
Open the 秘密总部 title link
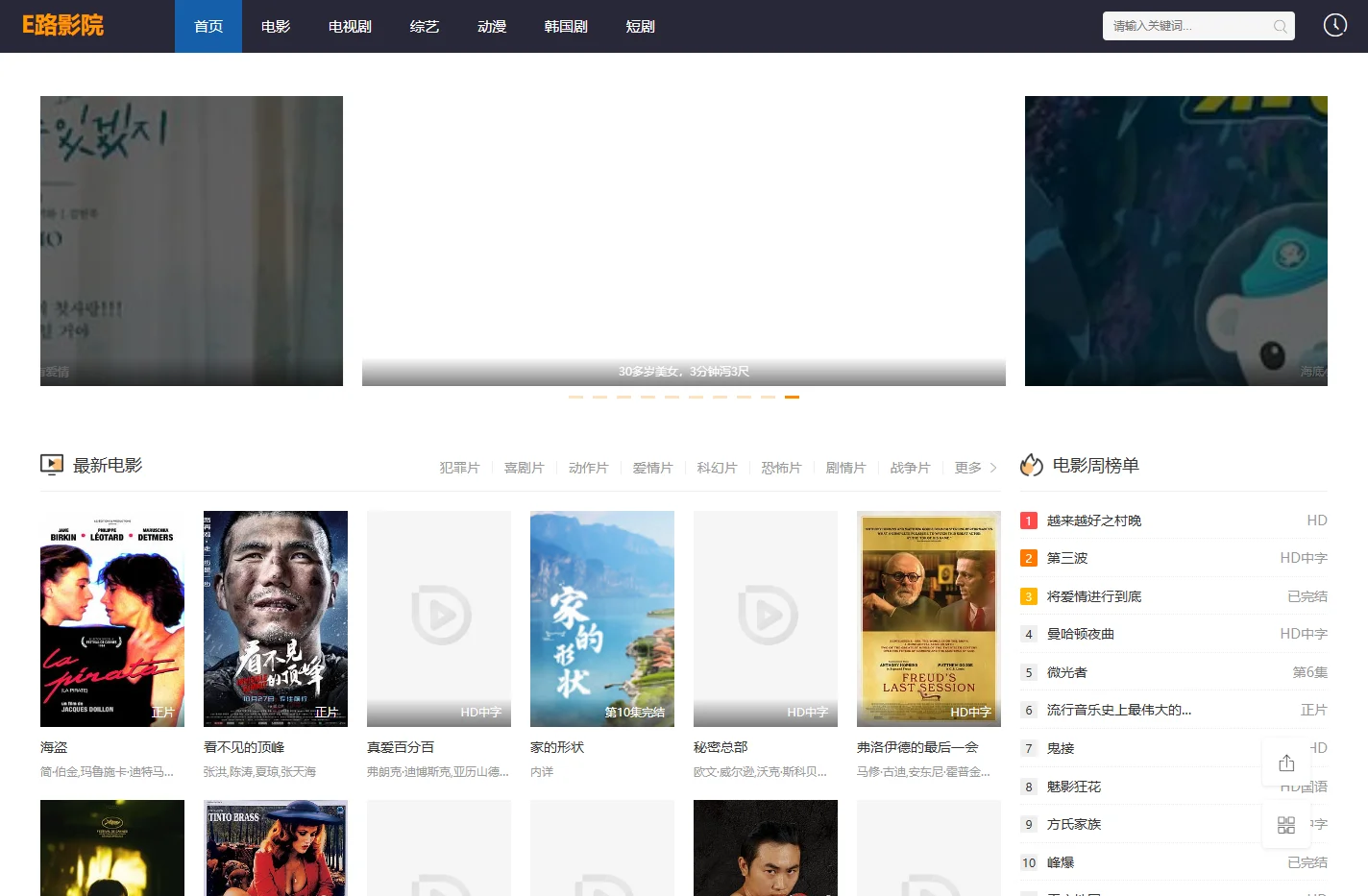[x=721, y=747]
